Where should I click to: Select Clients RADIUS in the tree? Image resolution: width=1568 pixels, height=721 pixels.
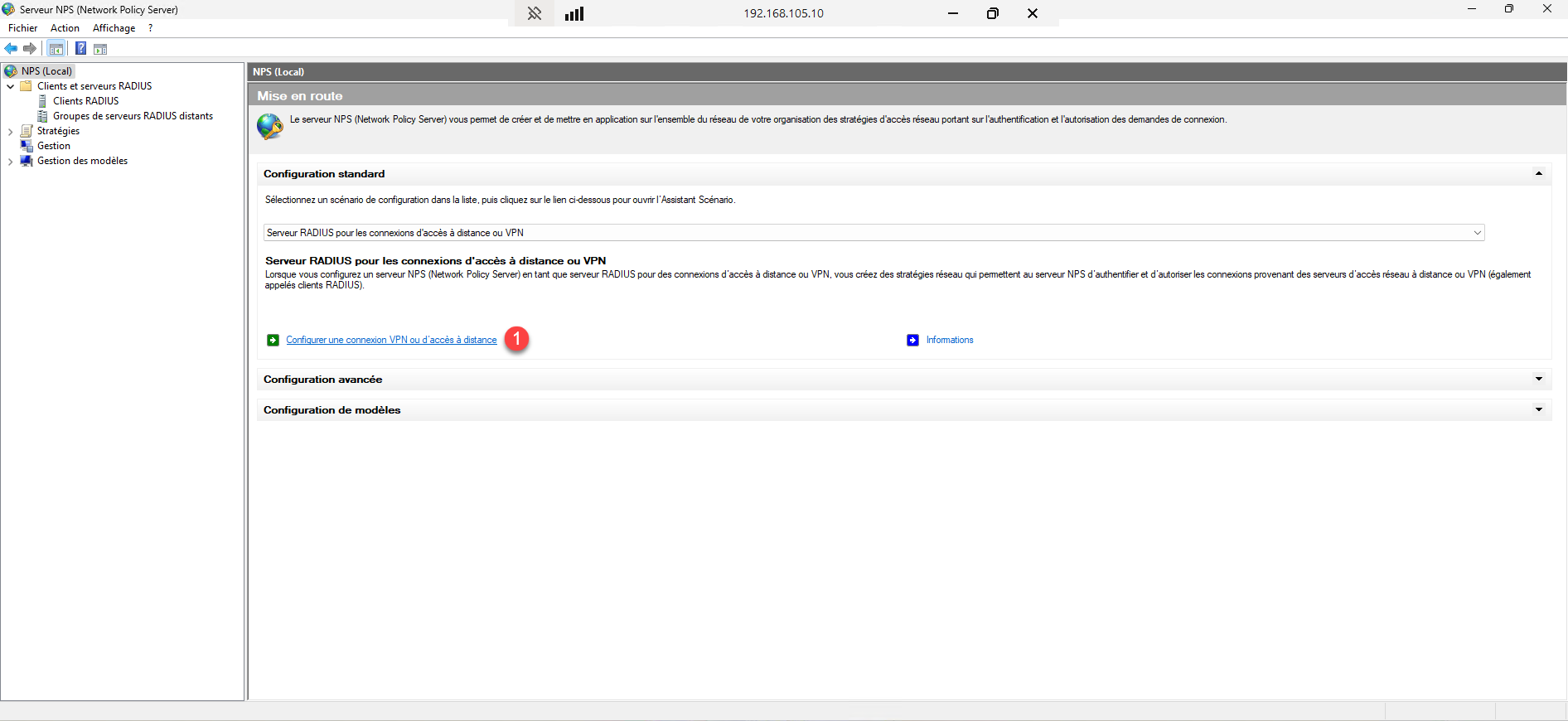click(85, 101)
